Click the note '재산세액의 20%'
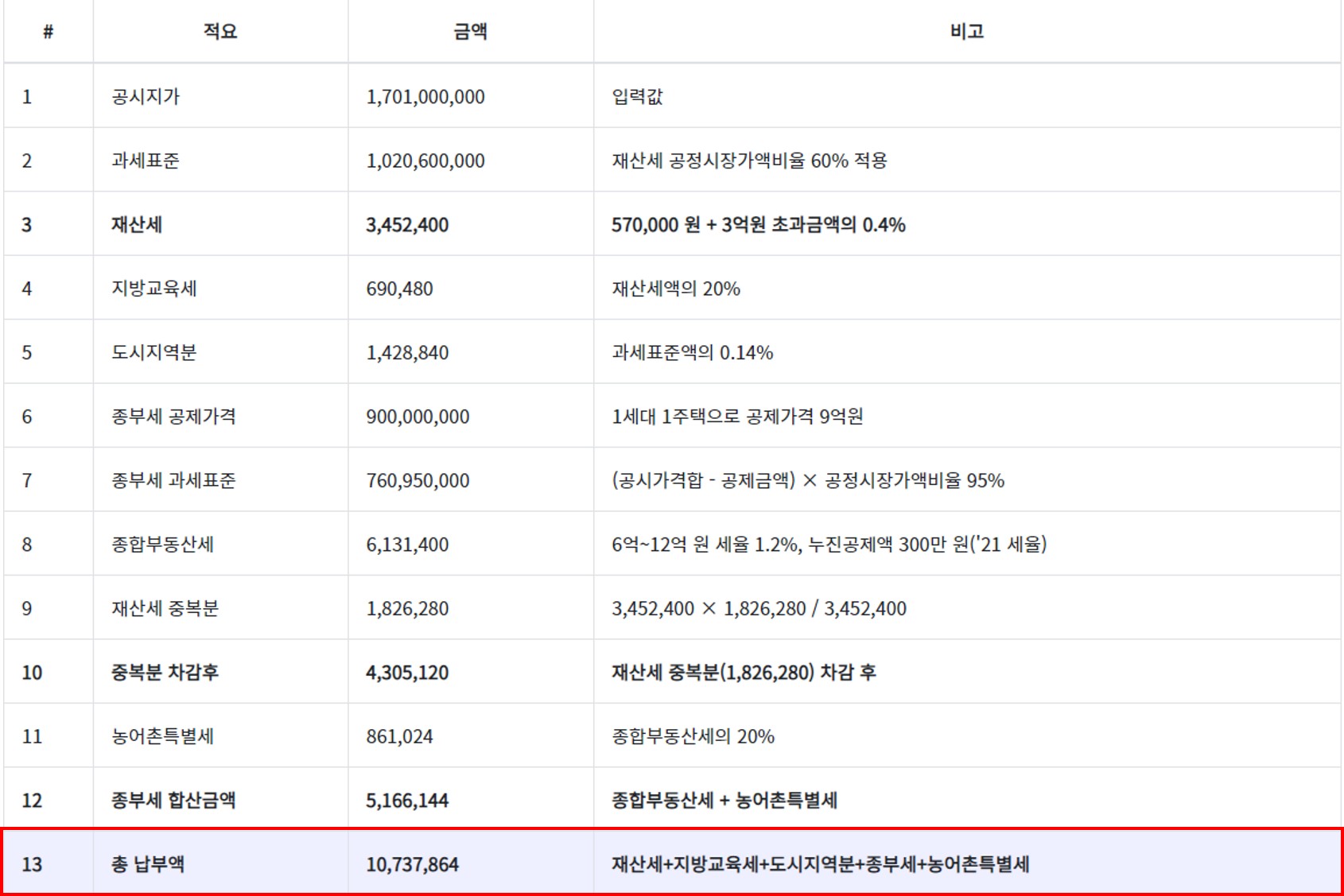 [x=676, y=289]
